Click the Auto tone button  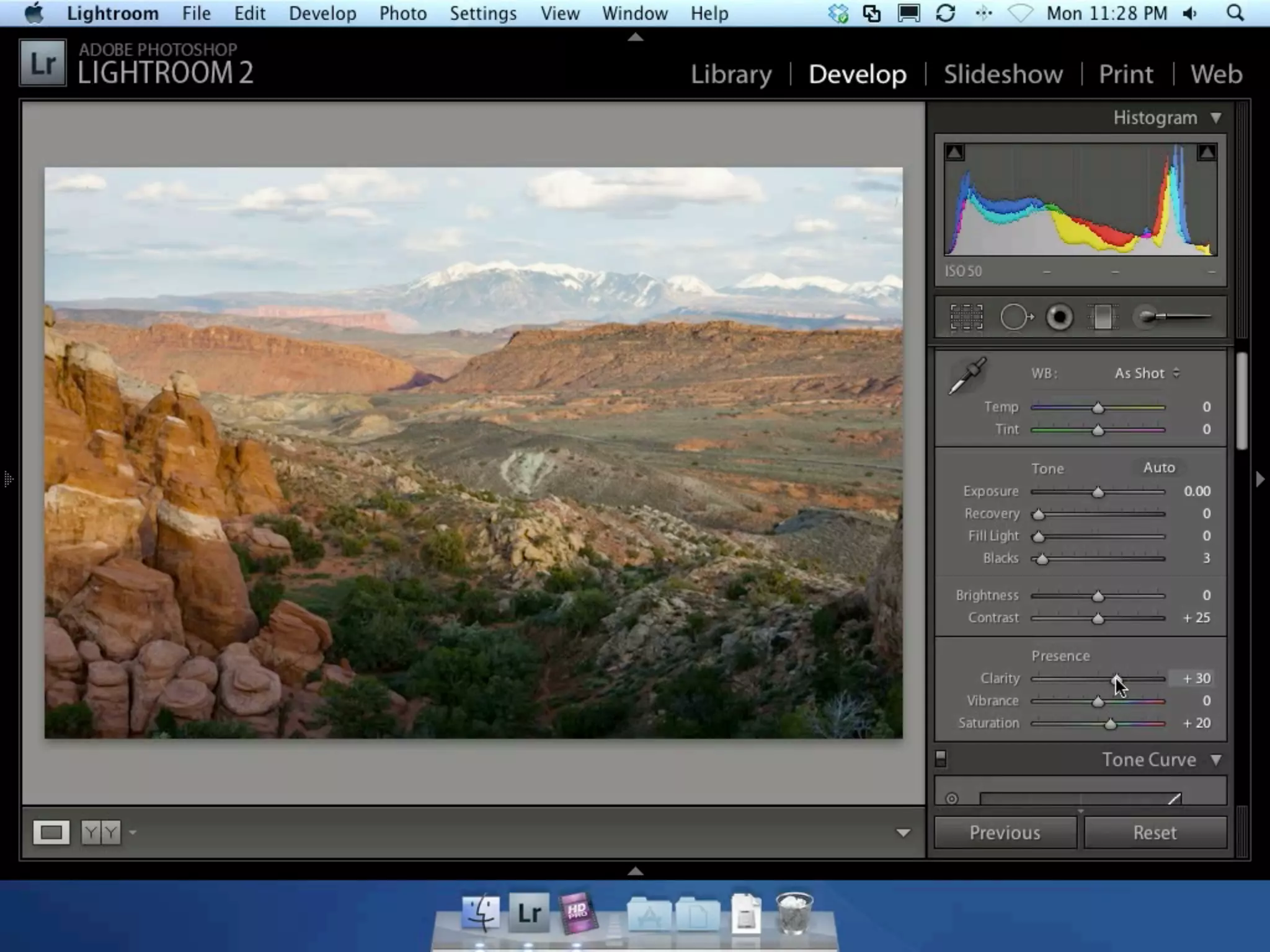1158,467
